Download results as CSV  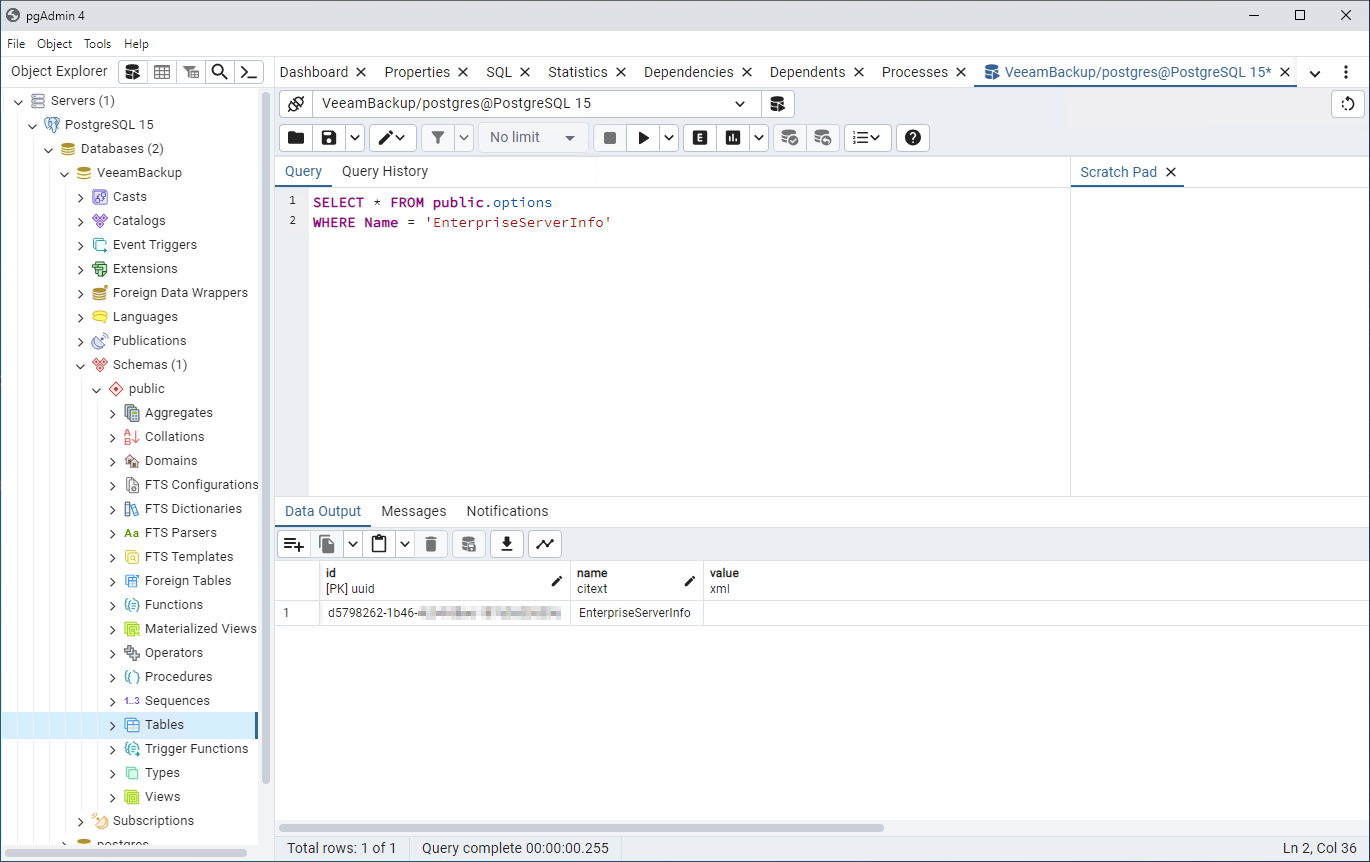click(x=507, y=544)
